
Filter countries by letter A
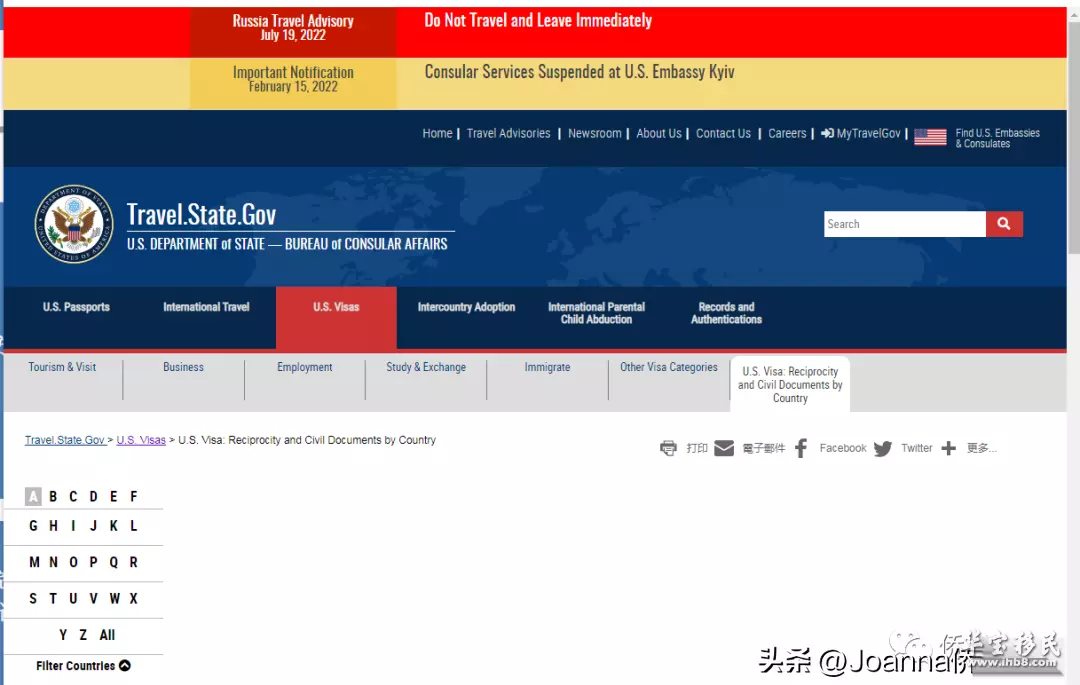(x=33, y=496)
